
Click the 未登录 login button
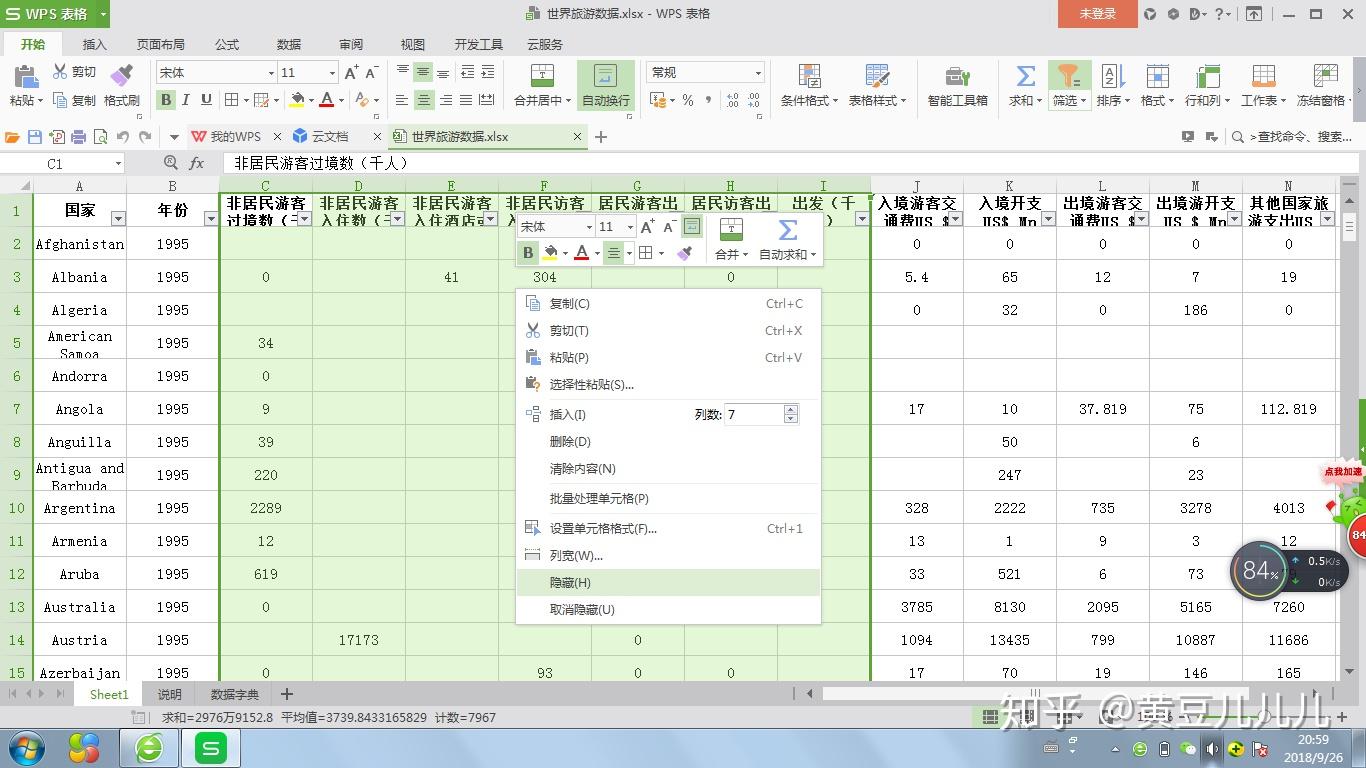[1097, 14]
